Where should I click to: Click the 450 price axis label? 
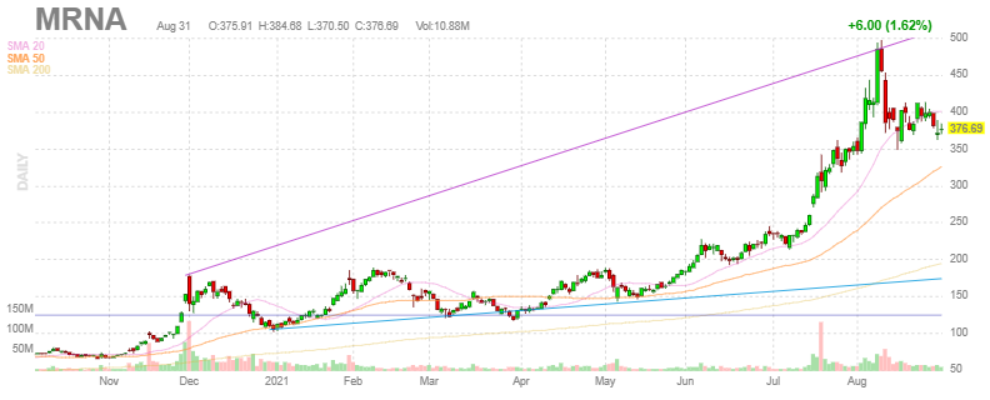point(957,74)
